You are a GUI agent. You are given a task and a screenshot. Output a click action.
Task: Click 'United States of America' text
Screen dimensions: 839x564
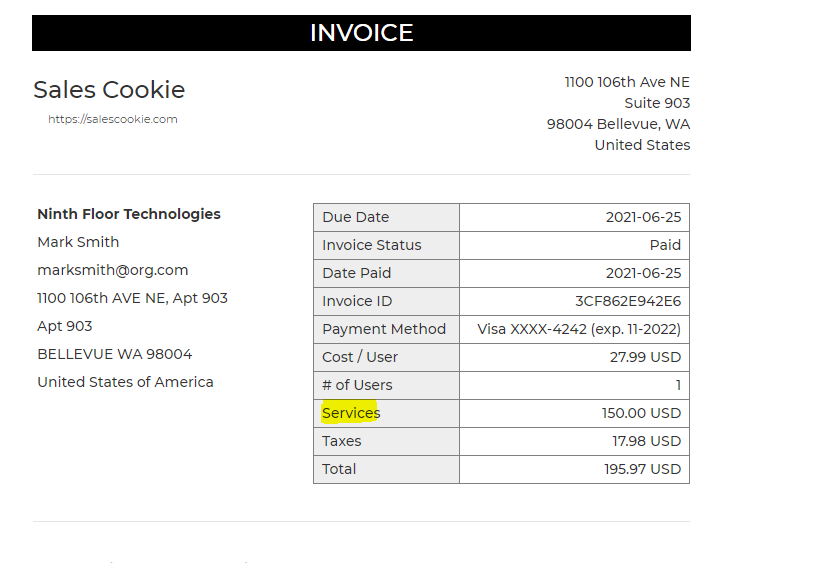(x=125, y=382)
